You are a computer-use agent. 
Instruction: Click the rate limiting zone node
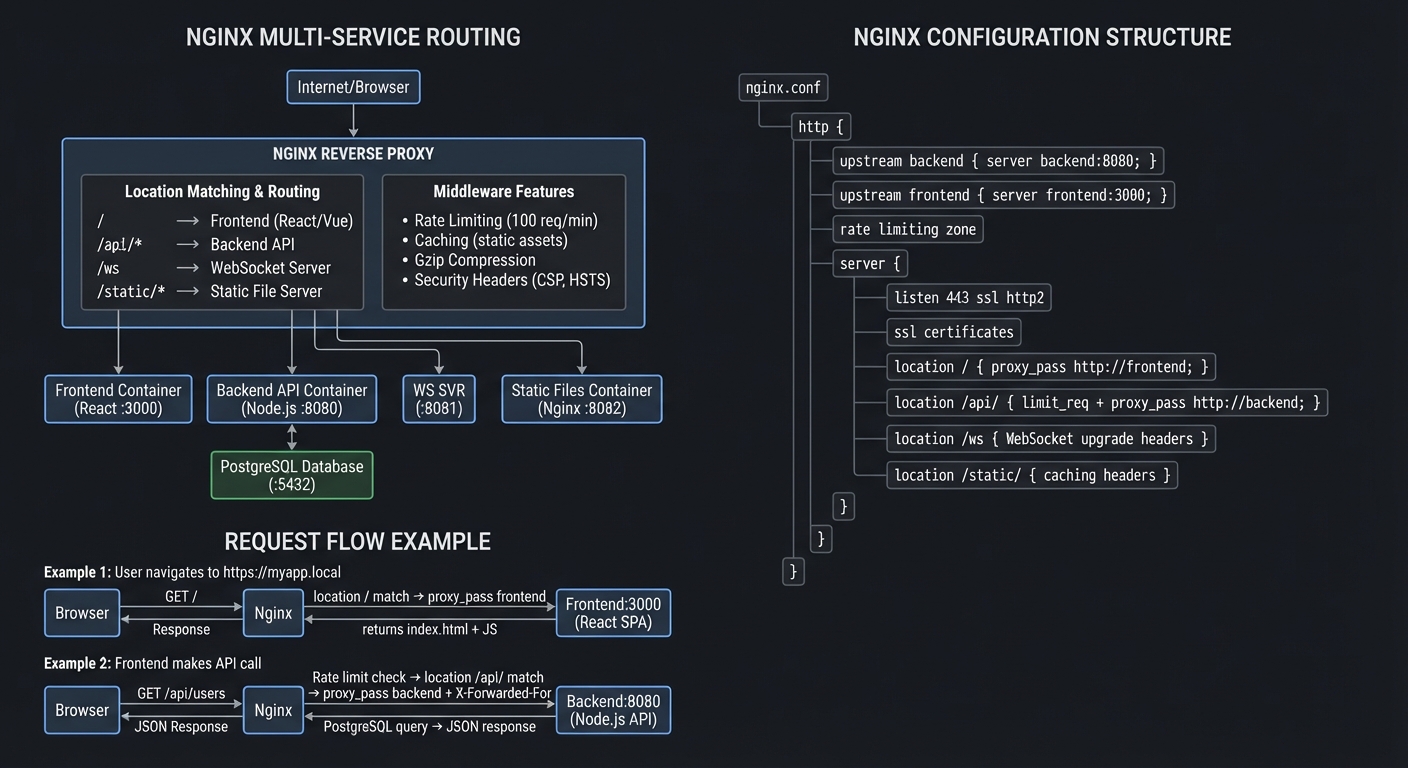tap(907, 229)
